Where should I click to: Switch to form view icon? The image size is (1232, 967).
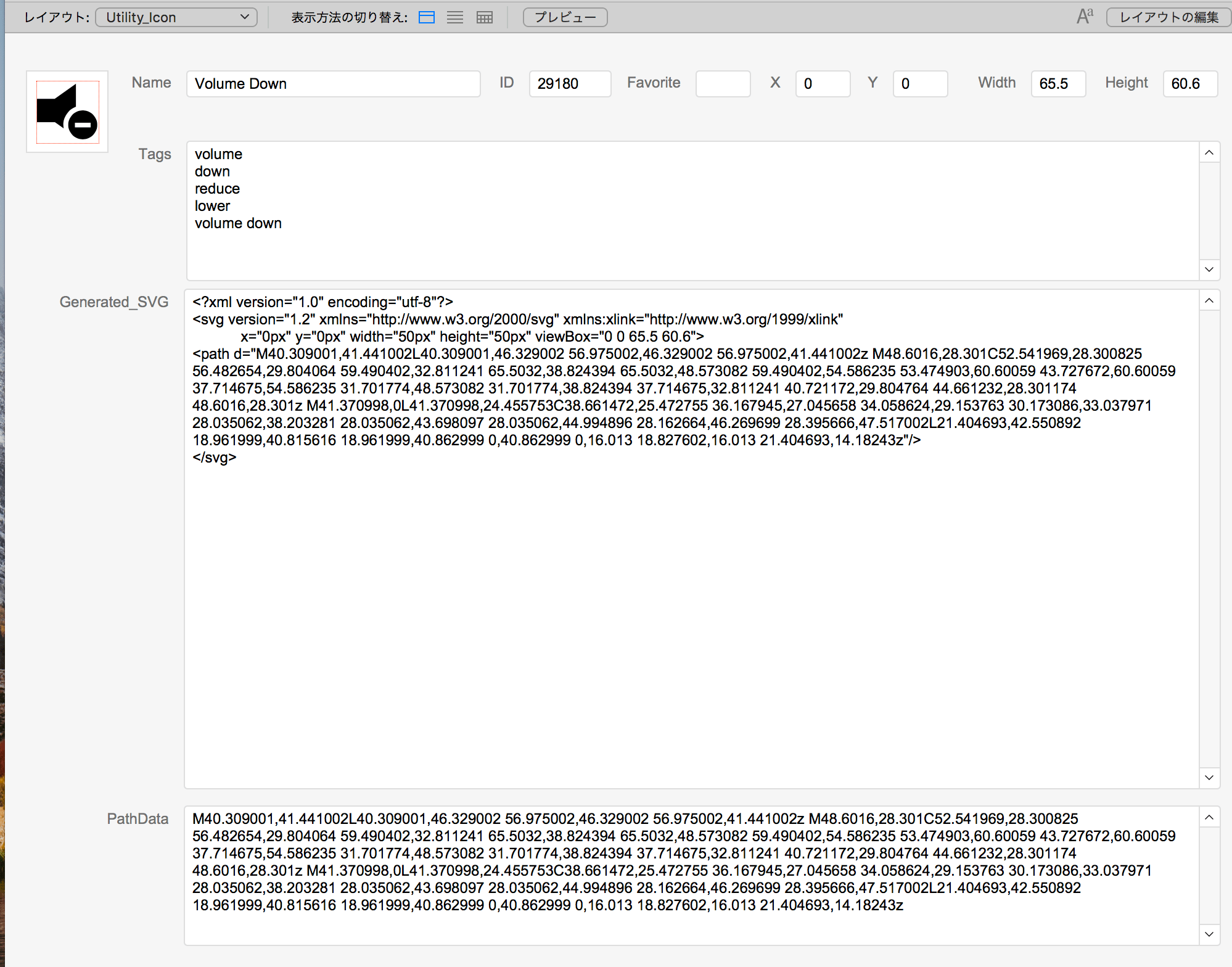click(426, 17)
